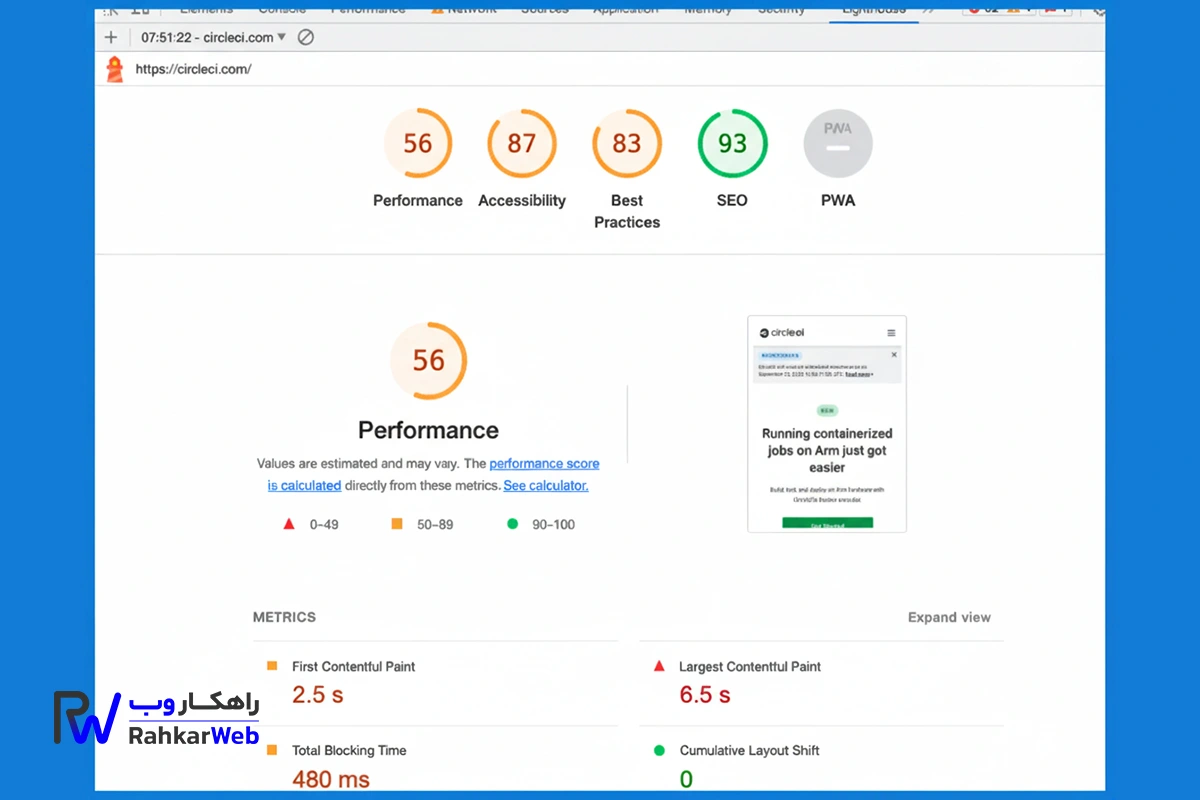This screenshot has height=800, width=1200.
Task: Select the Best Practices gauge showing 83
Action: pos(627,143)
